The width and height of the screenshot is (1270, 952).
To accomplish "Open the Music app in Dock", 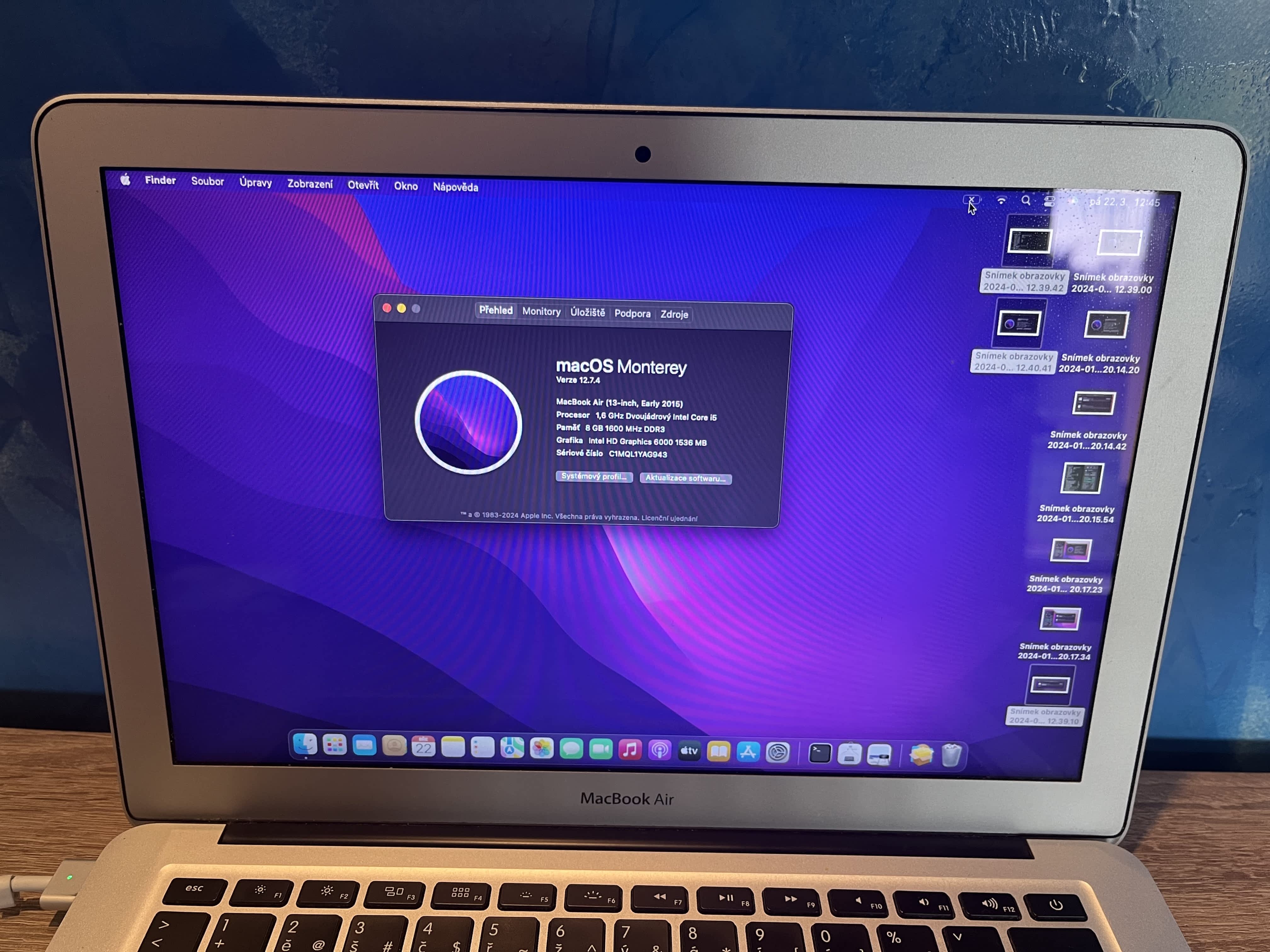I will coord(630,750).
